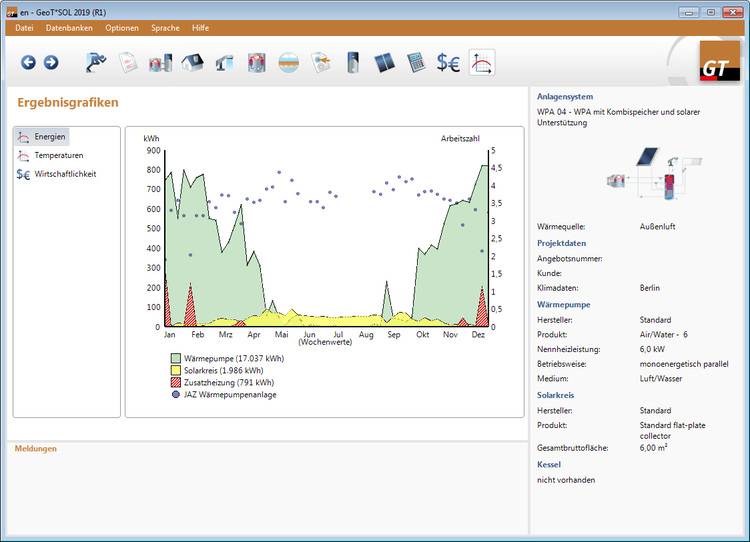Open the Datei menu
Image resolution: width=750 pixels, height=542 pixels.
[x=24, y=28]
